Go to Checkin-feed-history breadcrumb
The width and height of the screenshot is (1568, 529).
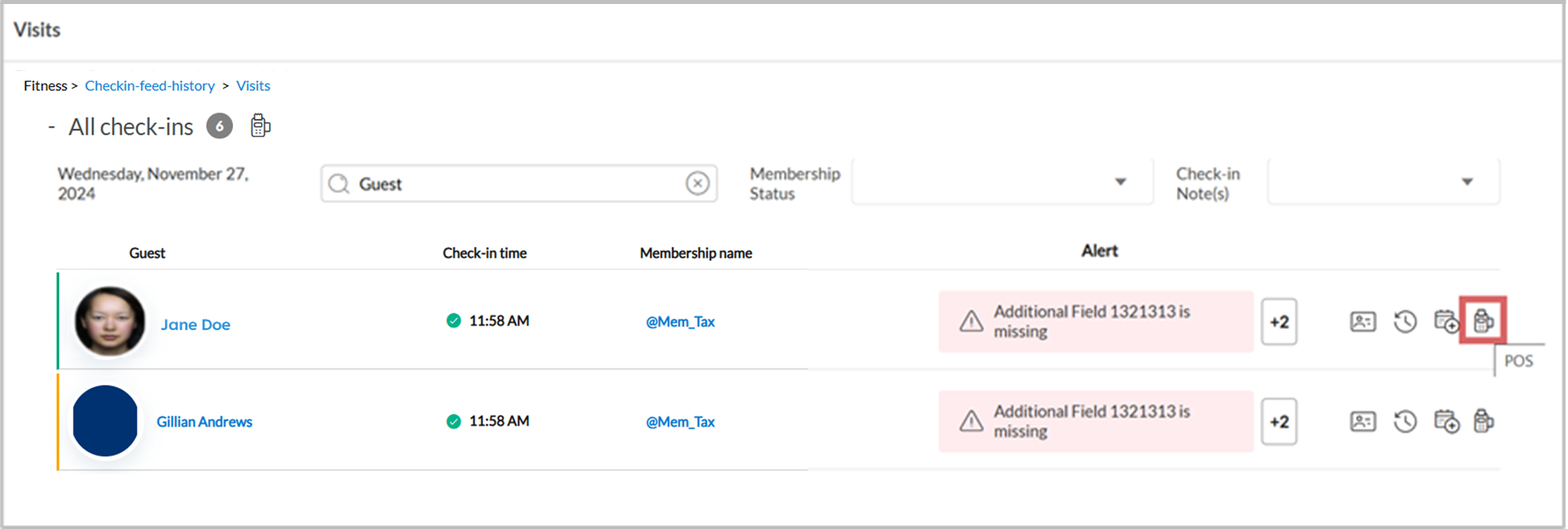click(150, 85)
